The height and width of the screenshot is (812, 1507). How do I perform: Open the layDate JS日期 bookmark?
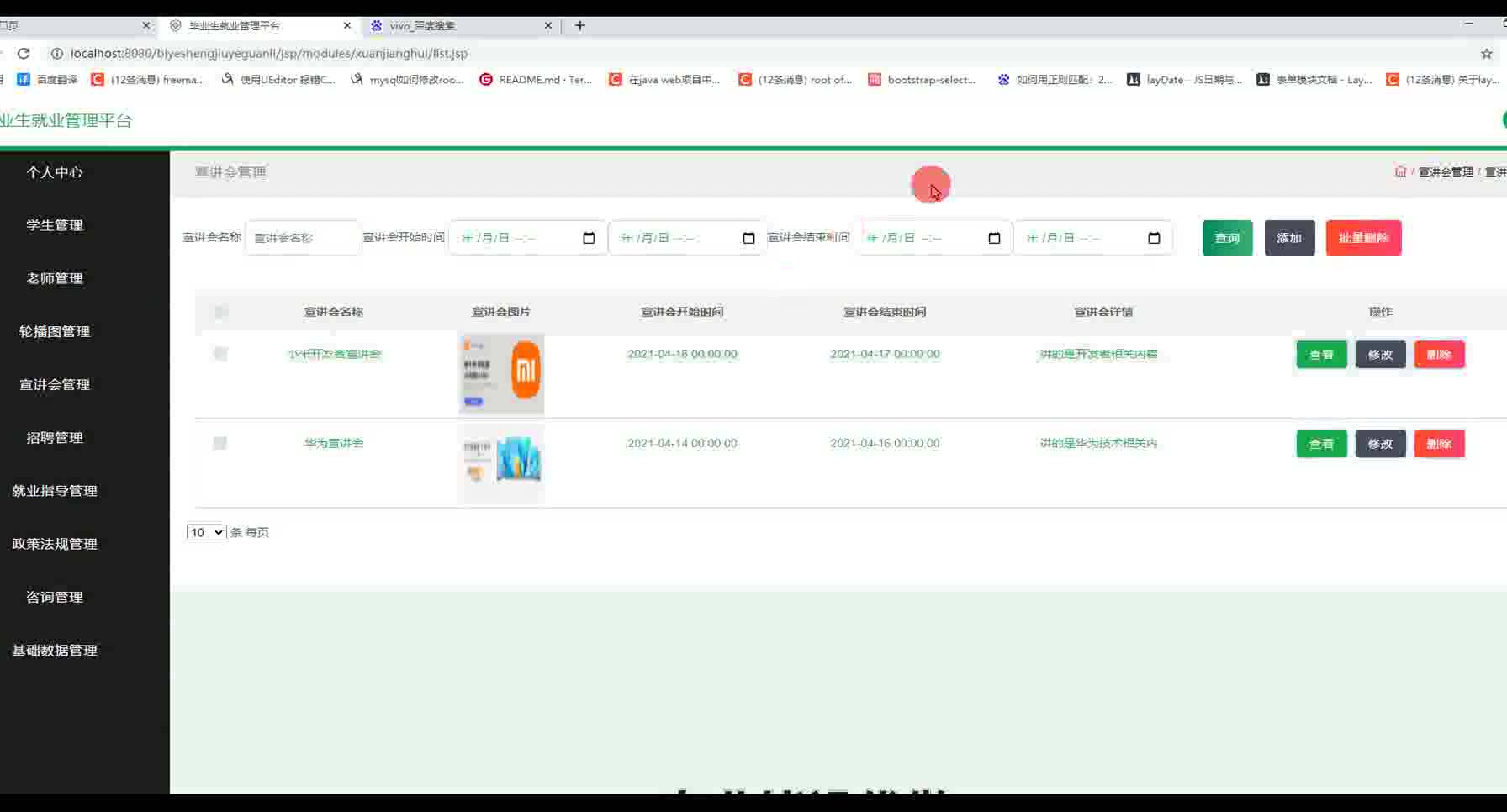tap(1185, 80)
